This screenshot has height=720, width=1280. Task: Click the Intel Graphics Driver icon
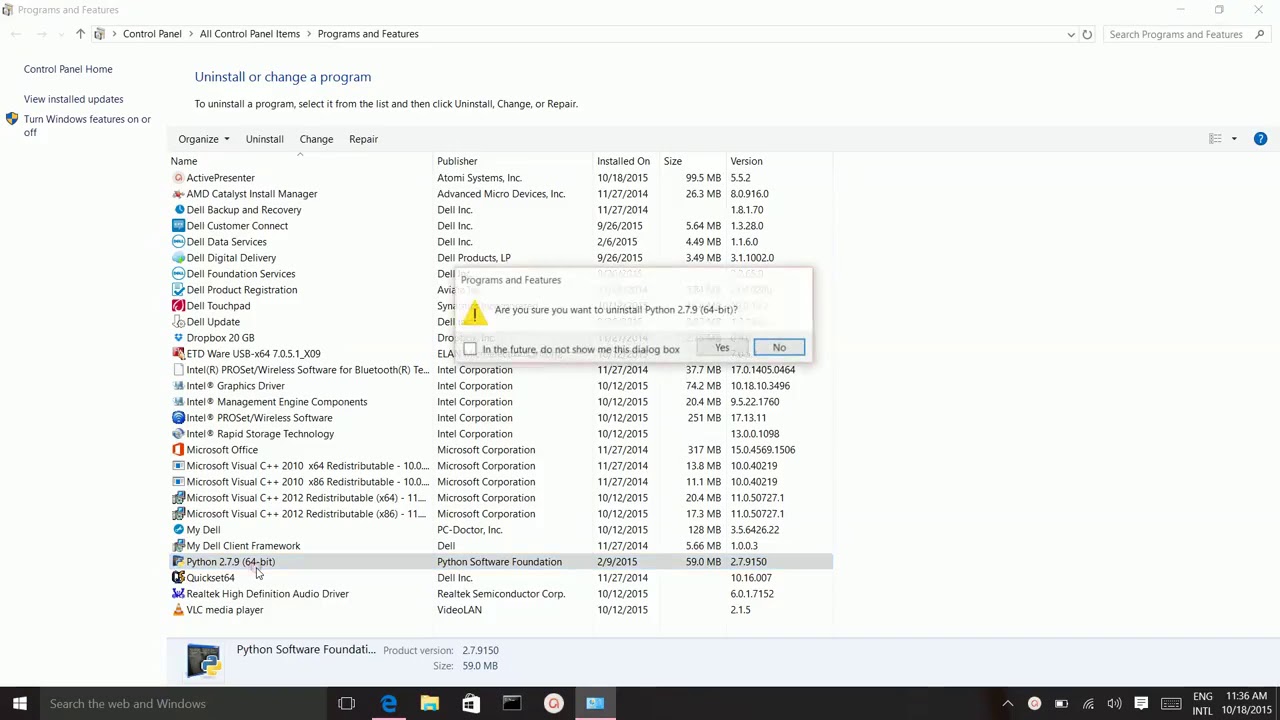pyautogui.click(x=178, y=386)
